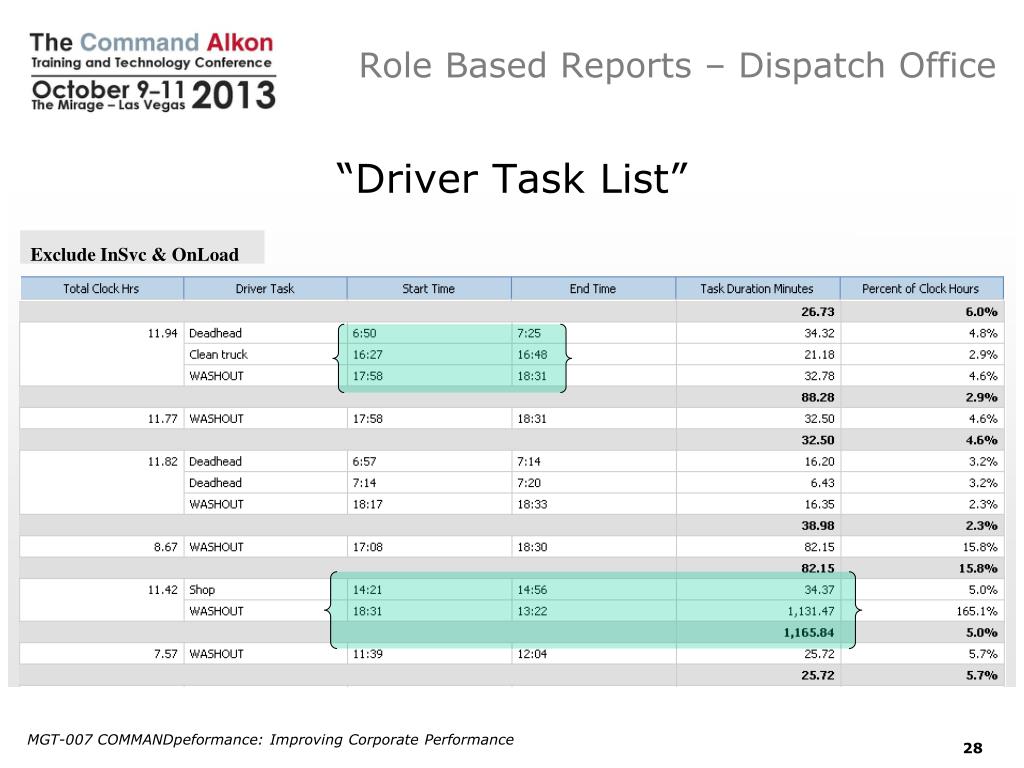Click start time 16:27
This screenshot has height=768, width=1024.
click(368, 355)
